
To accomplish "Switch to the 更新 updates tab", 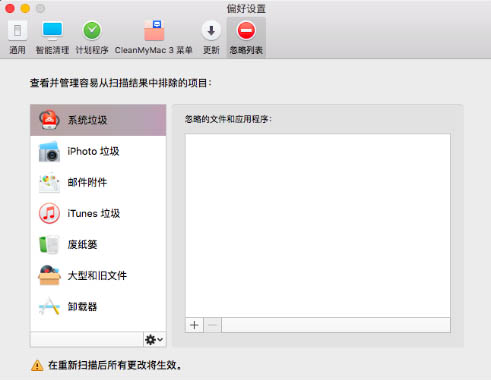I will pos(211,37).
